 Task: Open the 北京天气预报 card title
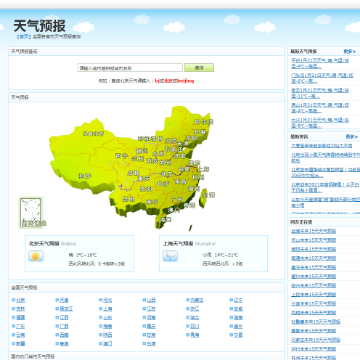44,244
